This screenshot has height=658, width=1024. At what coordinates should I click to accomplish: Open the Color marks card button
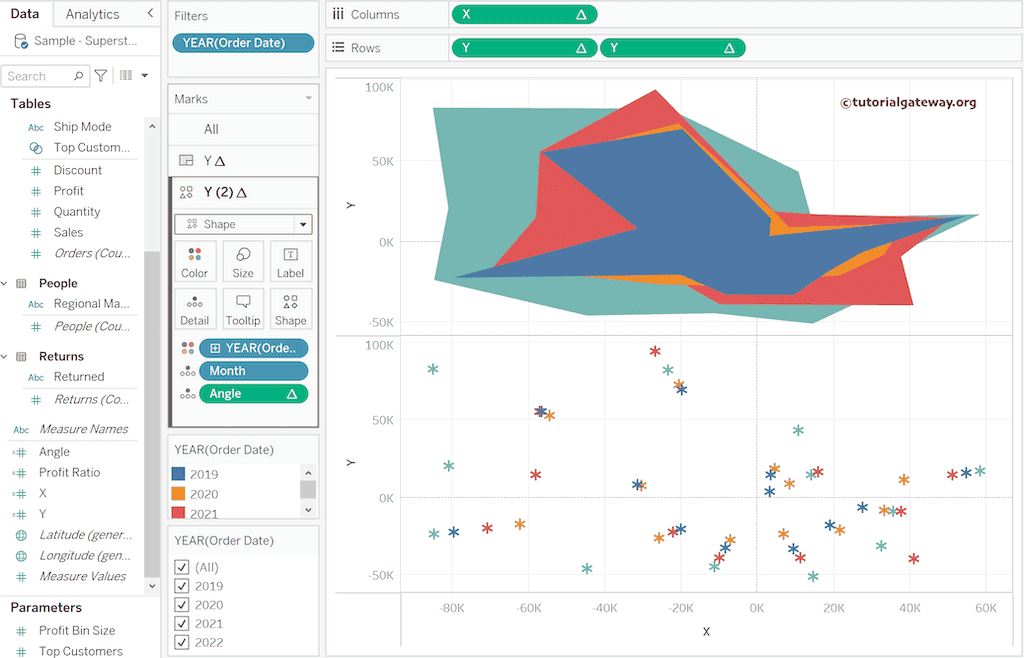[x=194, y=260]
